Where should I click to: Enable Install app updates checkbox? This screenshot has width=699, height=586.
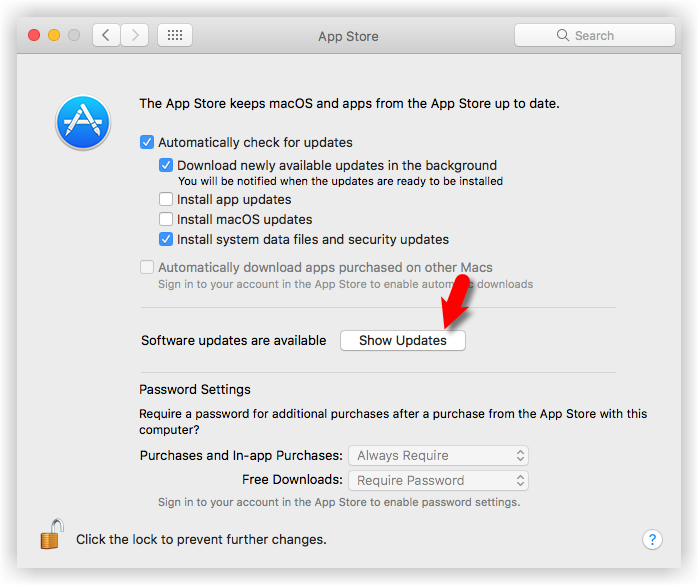point(166,199)
